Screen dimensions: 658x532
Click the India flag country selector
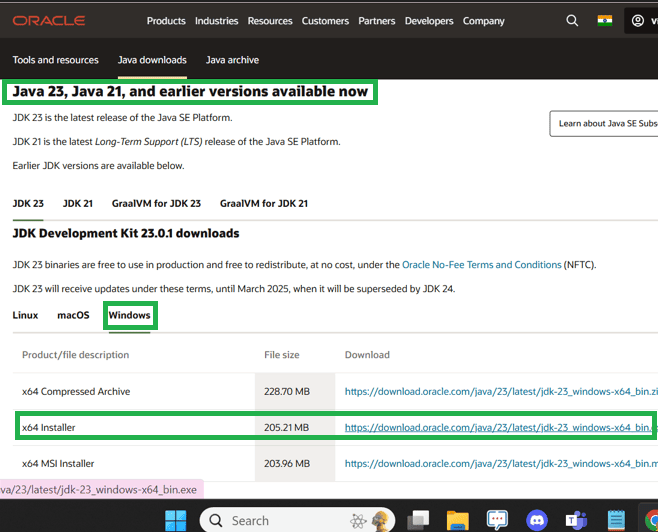pyautogui.click(x=604, y=20)
